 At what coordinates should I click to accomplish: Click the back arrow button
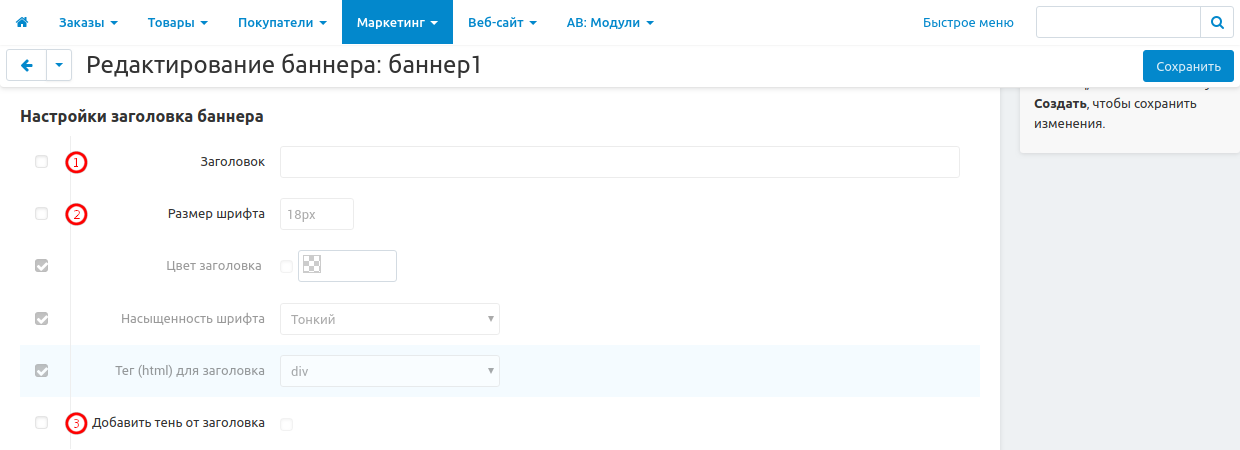tap(26, 66)
